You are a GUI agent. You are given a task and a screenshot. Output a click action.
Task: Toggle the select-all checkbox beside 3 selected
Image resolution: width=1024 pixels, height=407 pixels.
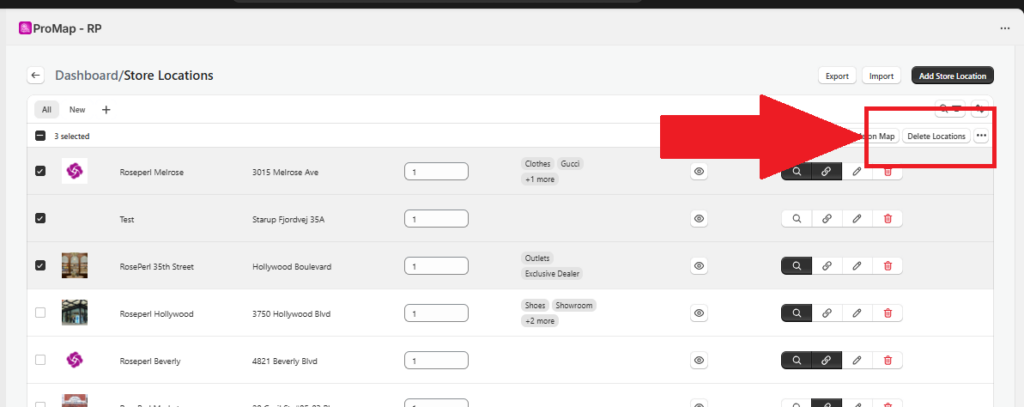pos(40,136)
